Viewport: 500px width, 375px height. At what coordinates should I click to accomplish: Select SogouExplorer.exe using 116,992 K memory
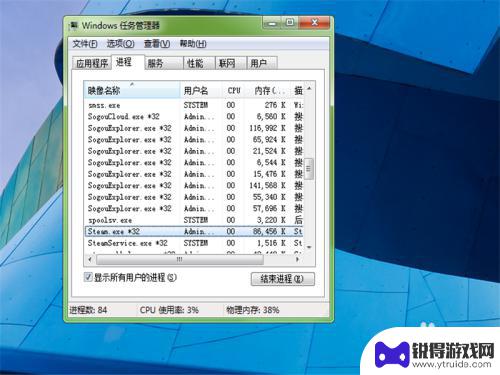(x=194, y=128)
